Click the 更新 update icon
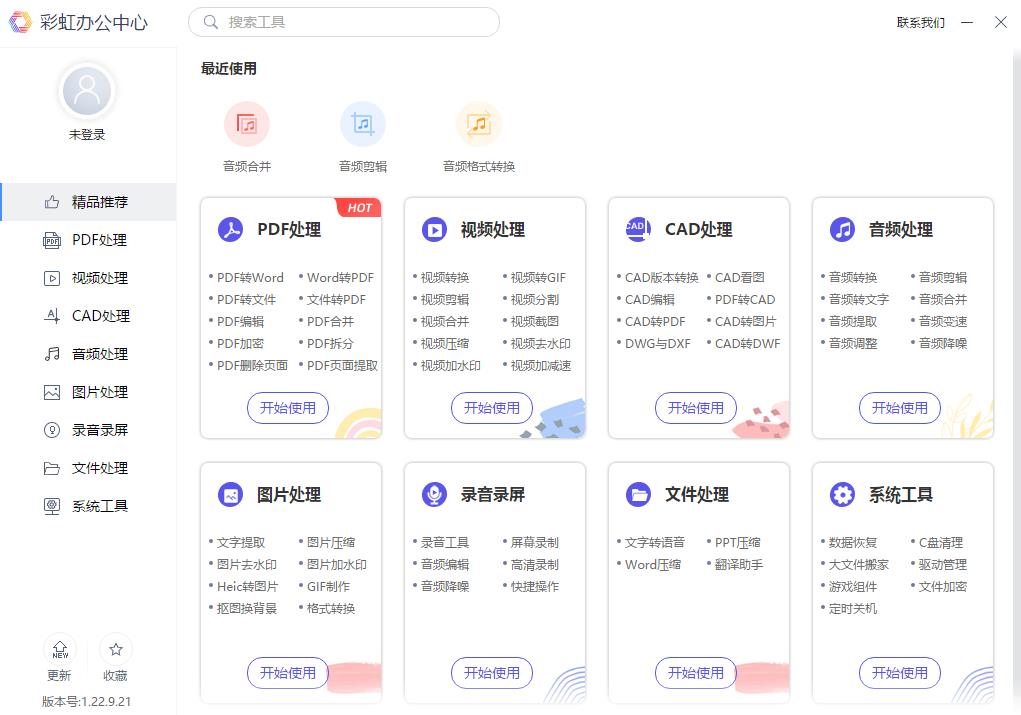The height and width of the screenshot is (715, 1021). coord(60,649)
